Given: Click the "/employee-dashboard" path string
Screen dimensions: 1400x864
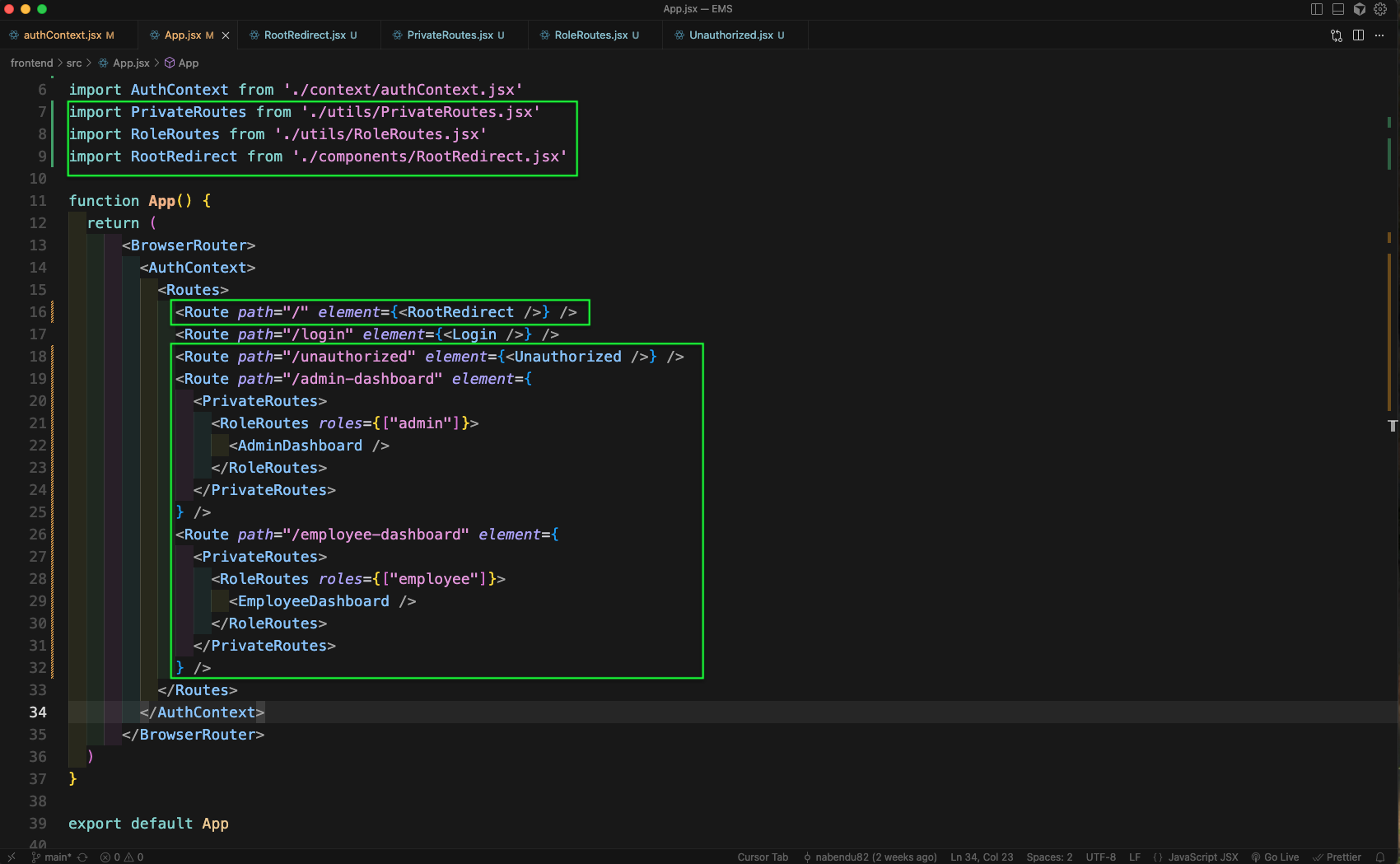Looking at the screenshot, I should click(376, 535).
